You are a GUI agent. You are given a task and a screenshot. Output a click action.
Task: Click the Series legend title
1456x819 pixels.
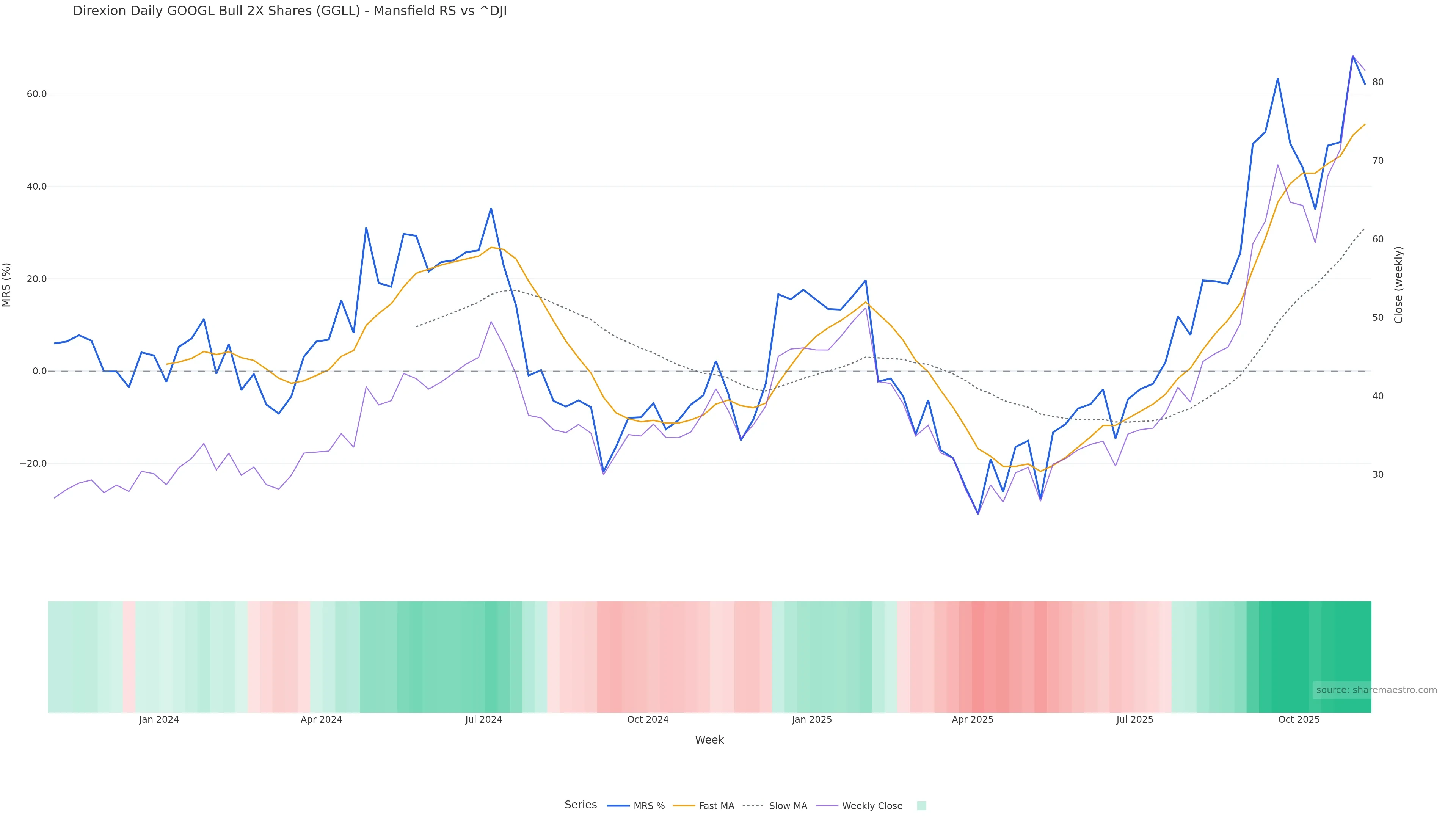point(581,805)
